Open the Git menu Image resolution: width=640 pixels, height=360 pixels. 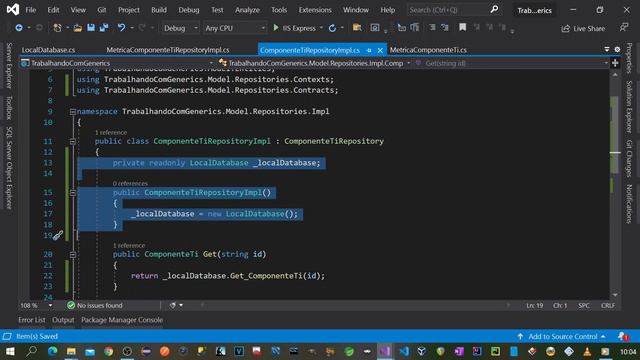point(102,10)
